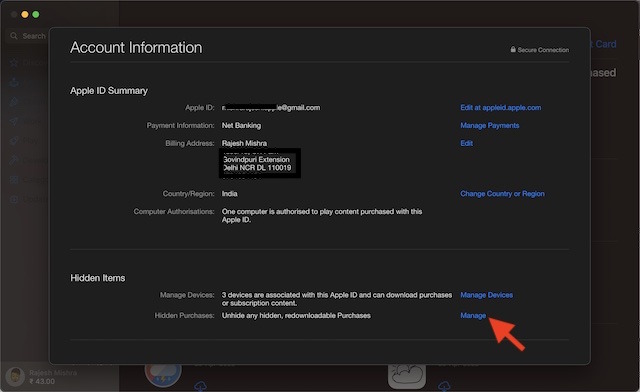
Task: Click the 3 devices are associated description
Action: click(337, 299)
